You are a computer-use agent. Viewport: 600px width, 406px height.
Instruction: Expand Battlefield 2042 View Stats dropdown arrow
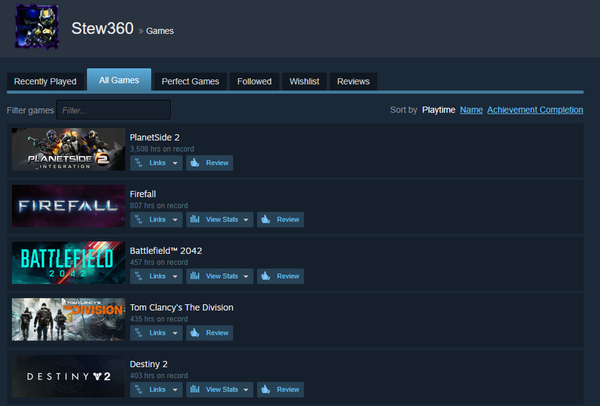point(246,276)
